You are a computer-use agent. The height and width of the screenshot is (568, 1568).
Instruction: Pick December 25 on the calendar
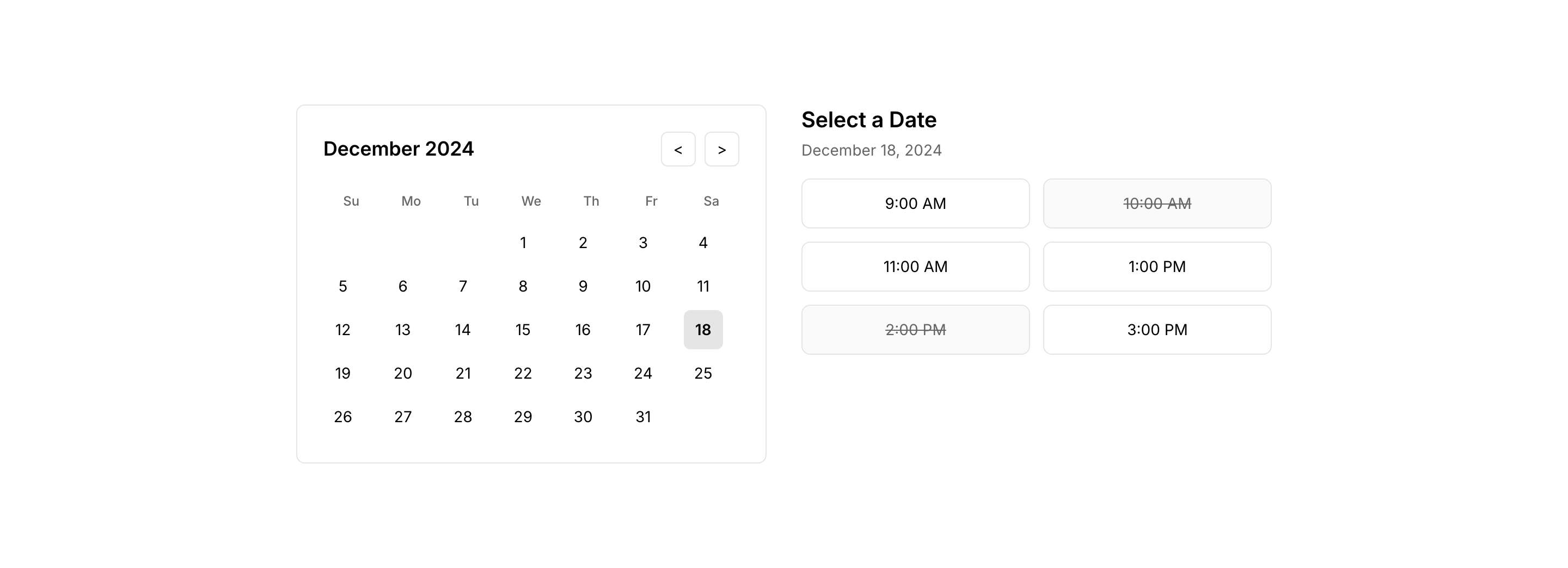click(x=703, y=373)
